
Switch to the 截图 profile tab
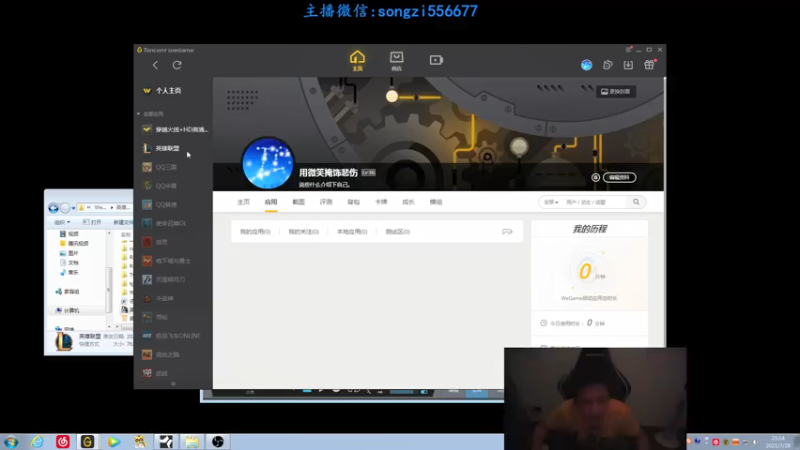pyautogui.click(x=298, y=202)
